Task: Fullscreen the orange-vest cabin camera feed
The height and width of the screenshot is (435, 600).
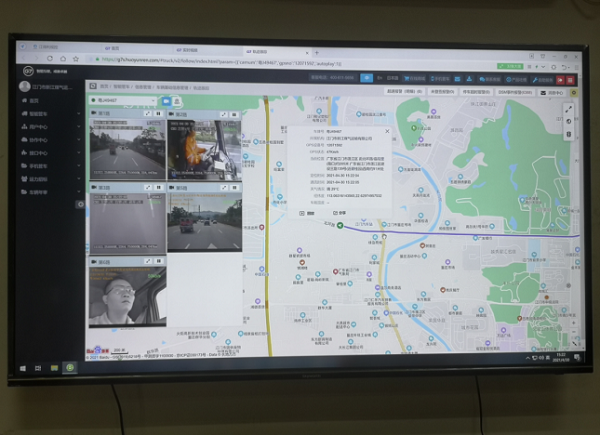Action: [224, 114]
